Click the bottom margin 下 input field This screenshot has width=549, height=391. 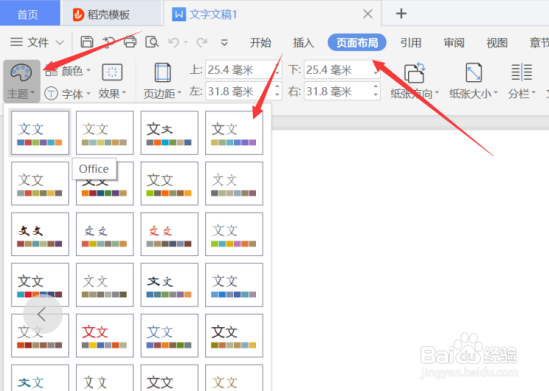pyautogui.click(x=342, y=70)
